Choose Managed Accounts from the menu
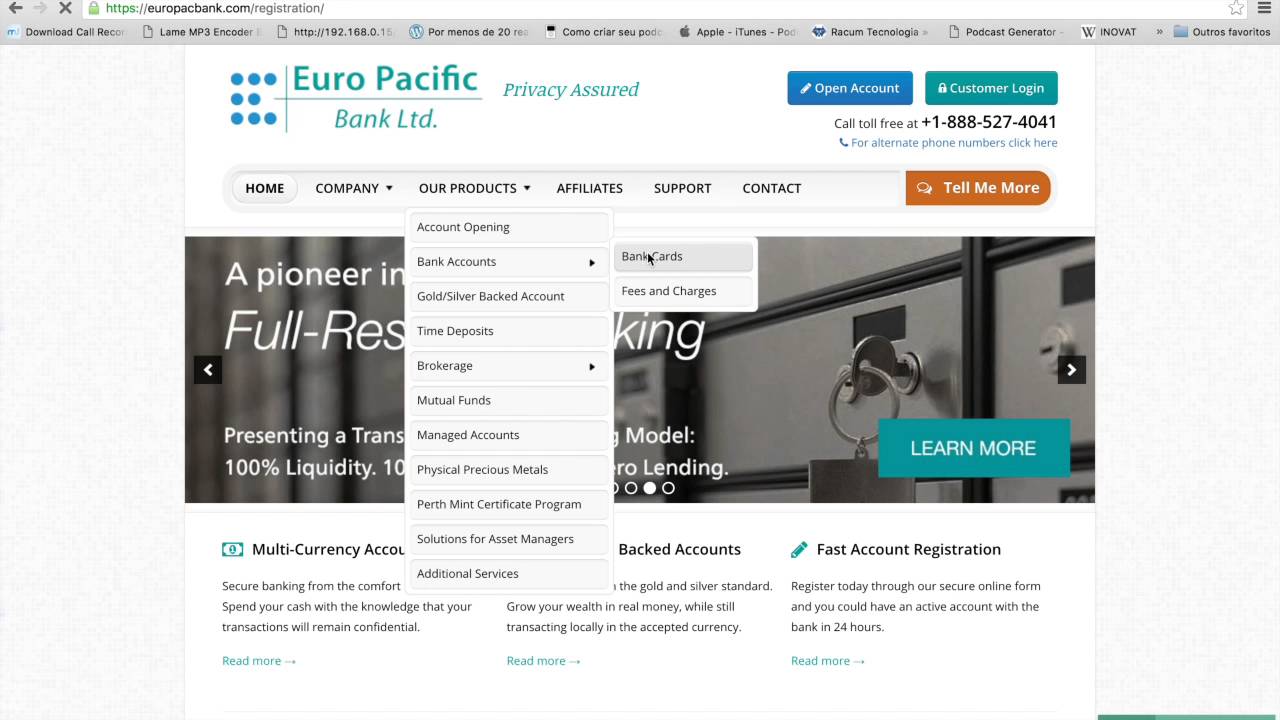 509,435
